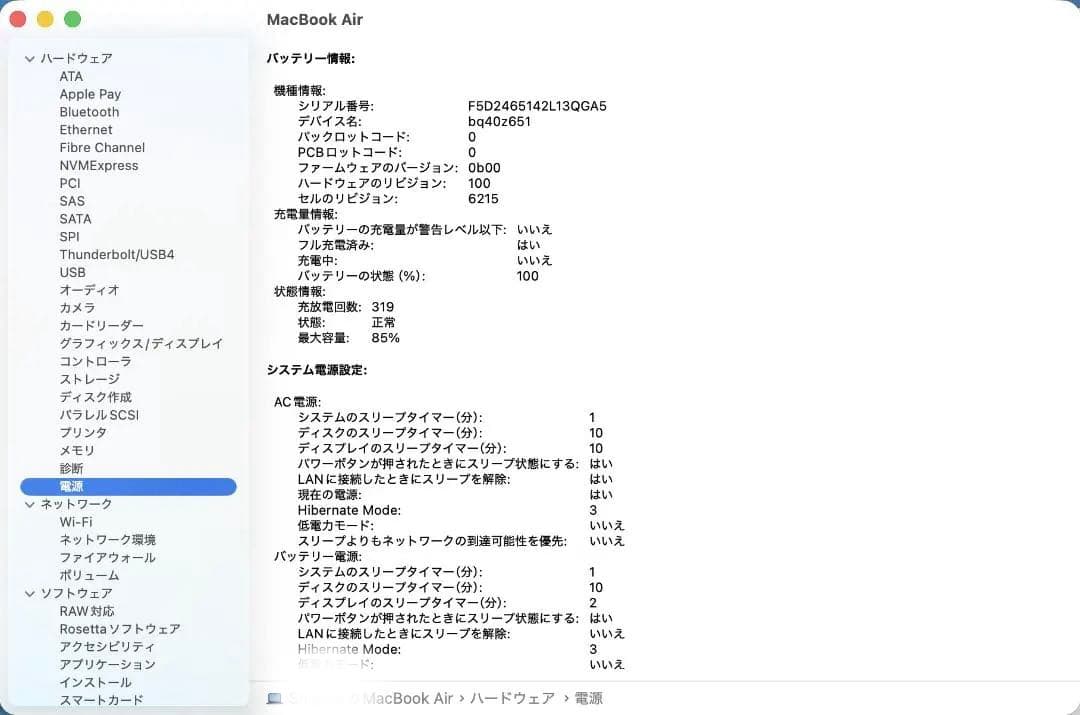Screen dimensions: 1080x715
Task: Open 診断 diagnostics information
Action: (x=71, y=468)
